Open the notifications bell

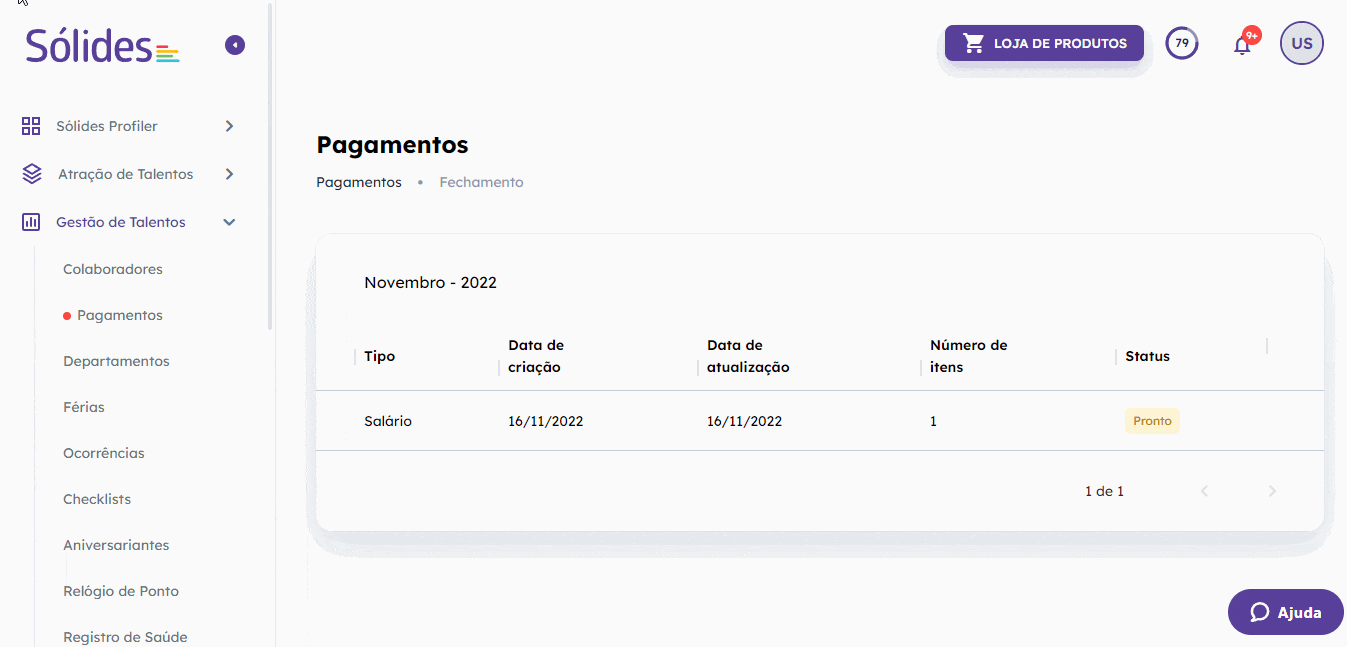1242,44
